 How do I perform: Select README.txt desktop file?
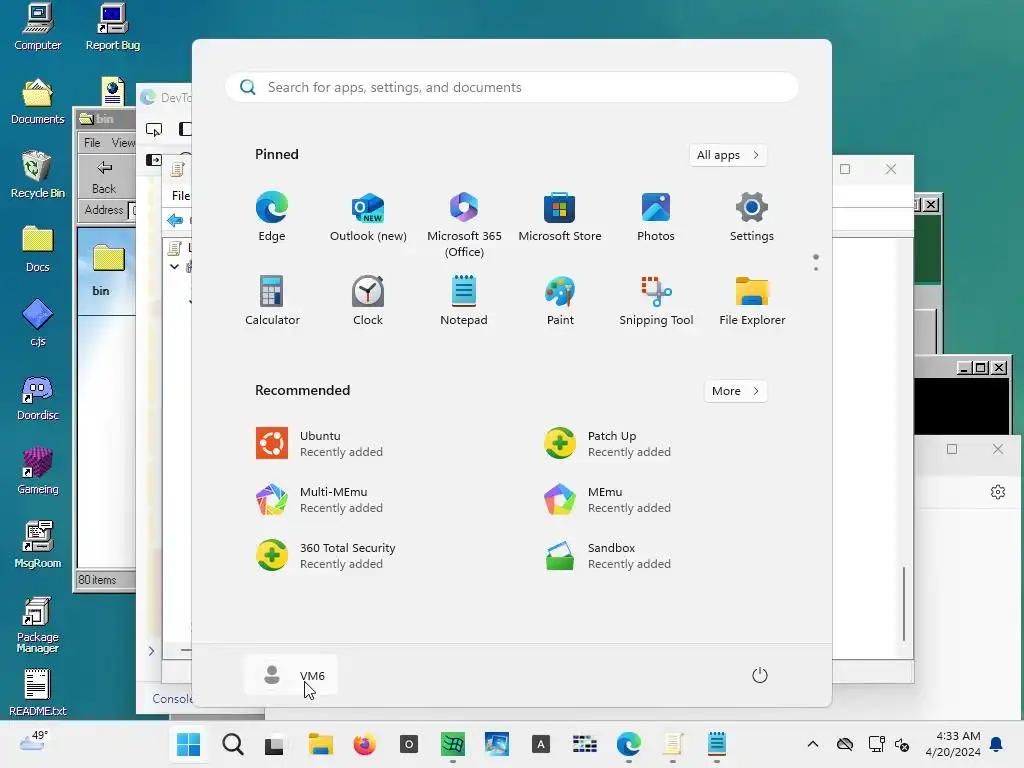coord(37,694)
